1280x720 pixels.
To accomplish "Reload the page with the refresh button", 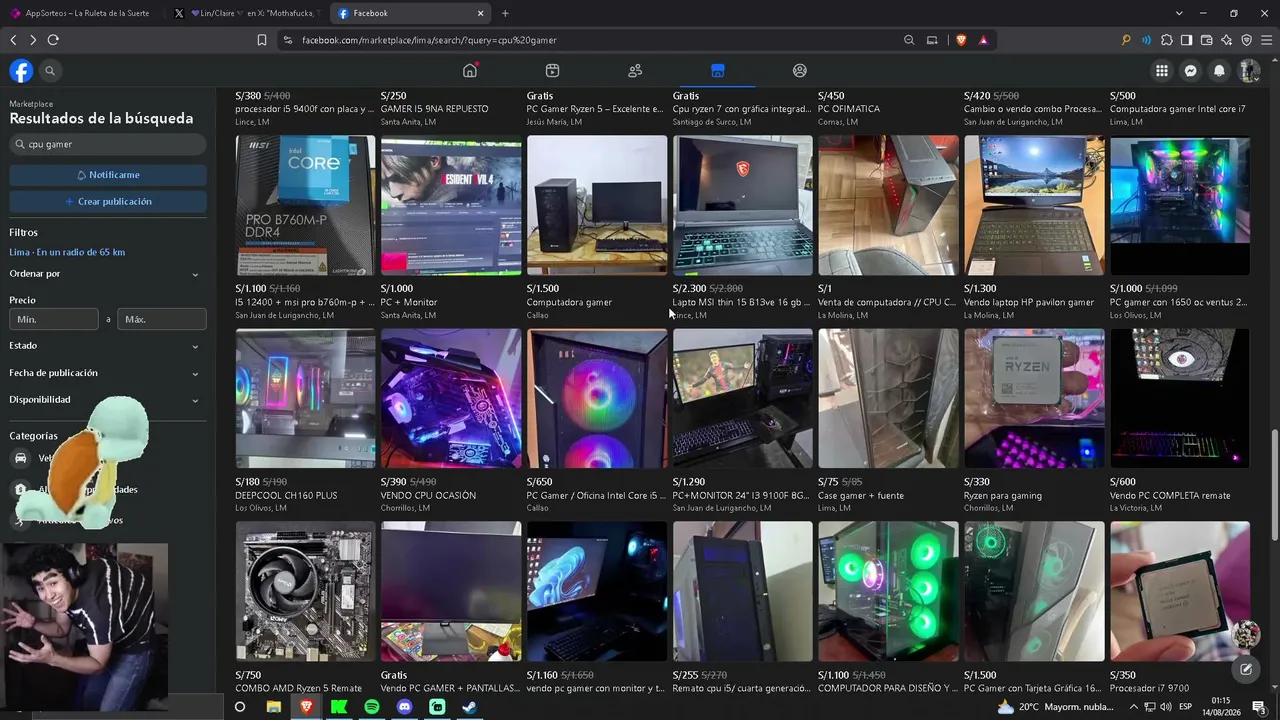I will 53,40.
